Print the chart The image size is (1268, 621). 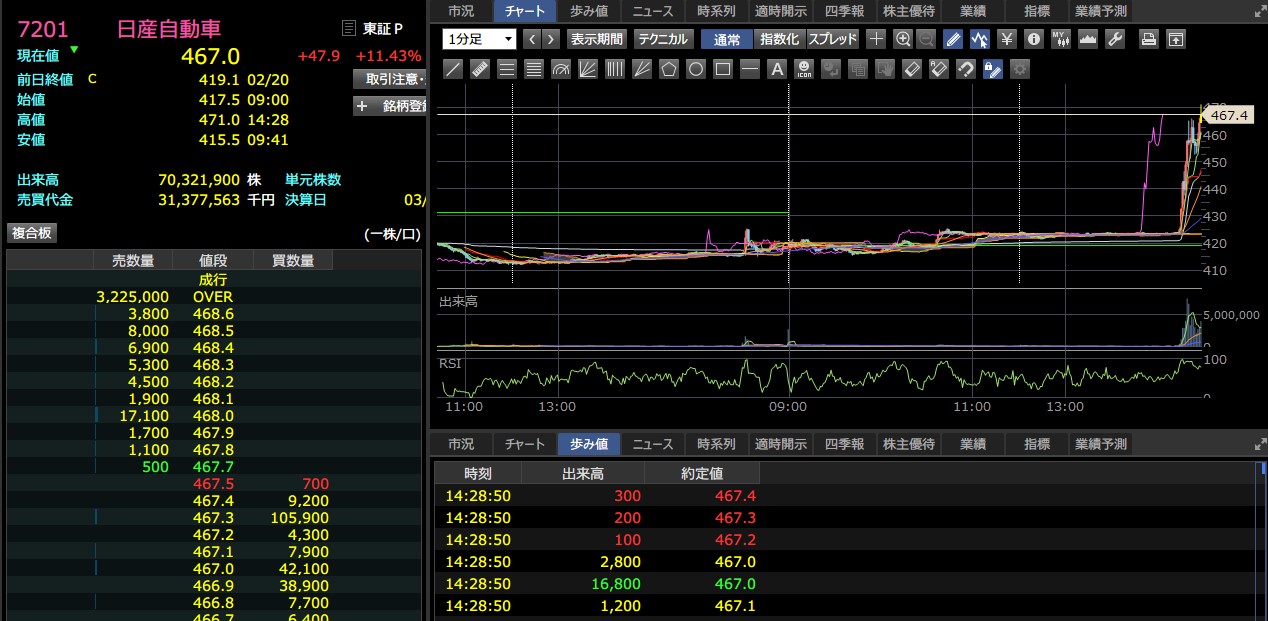[1149, 39]
